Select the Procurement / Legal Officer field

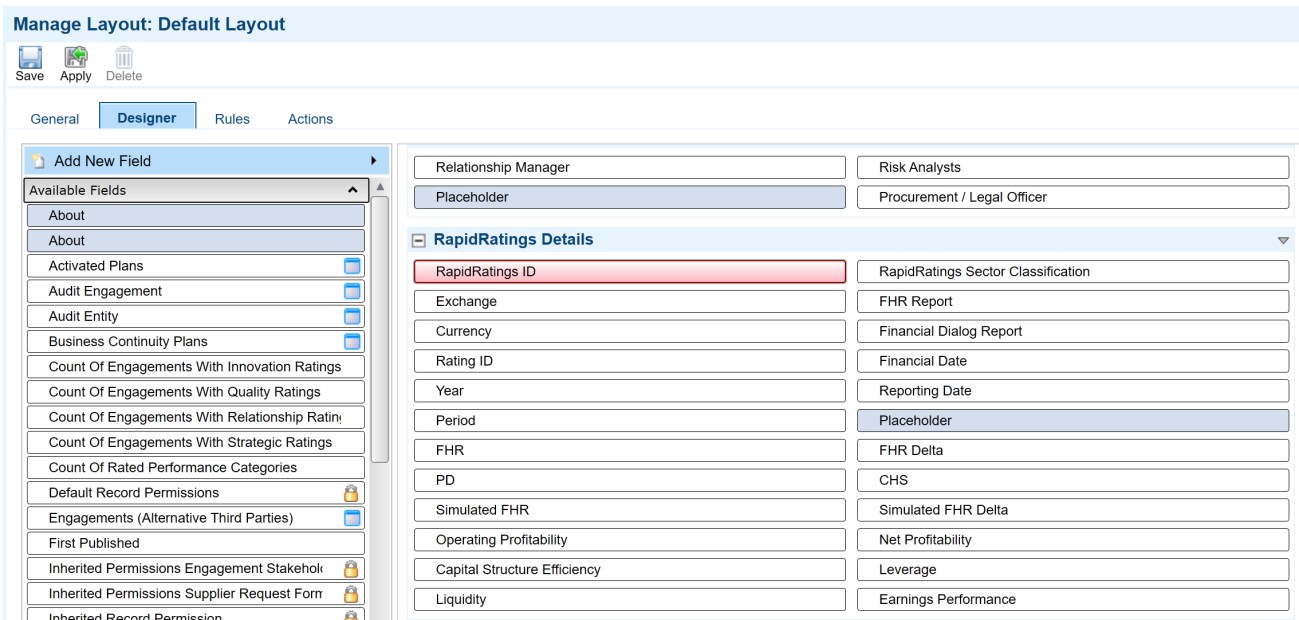click(1073, 198)
